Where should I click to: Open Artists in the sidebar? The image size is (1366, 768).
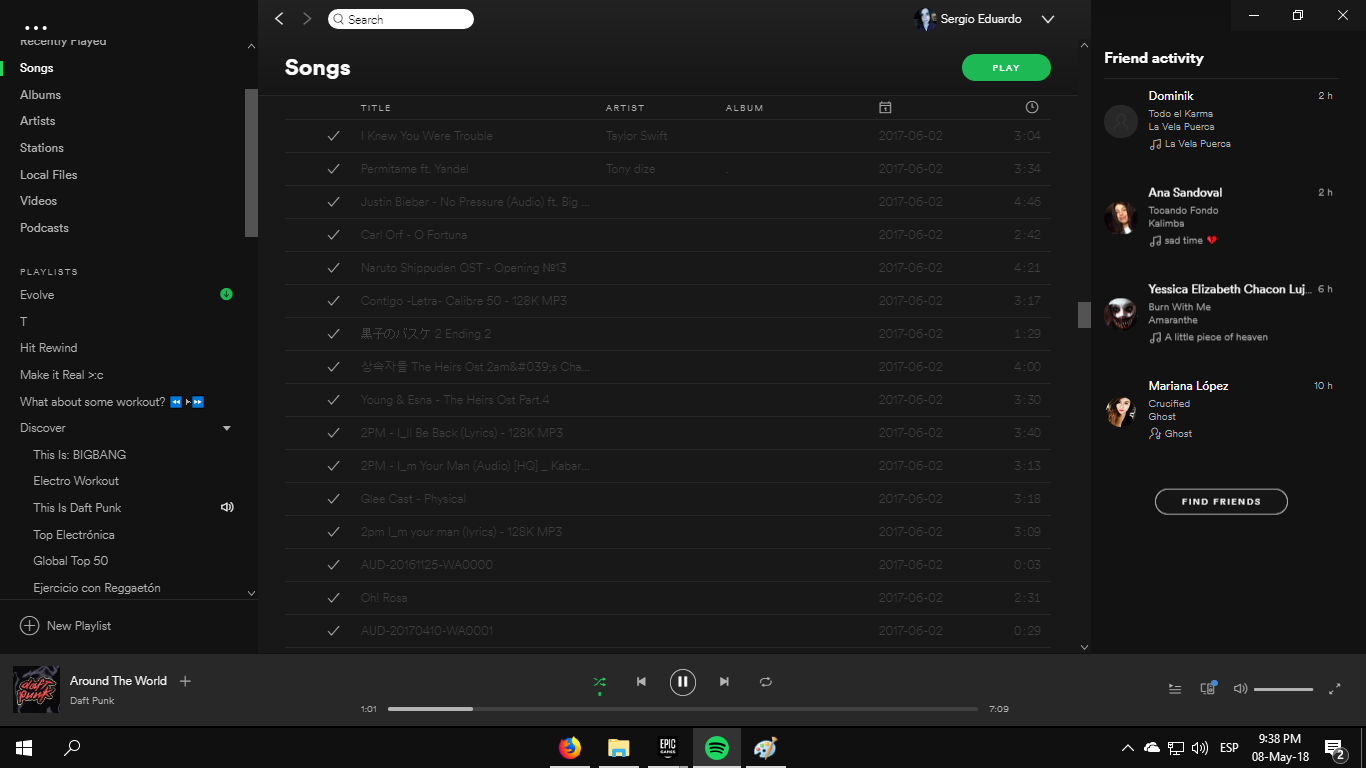(38, 121)
